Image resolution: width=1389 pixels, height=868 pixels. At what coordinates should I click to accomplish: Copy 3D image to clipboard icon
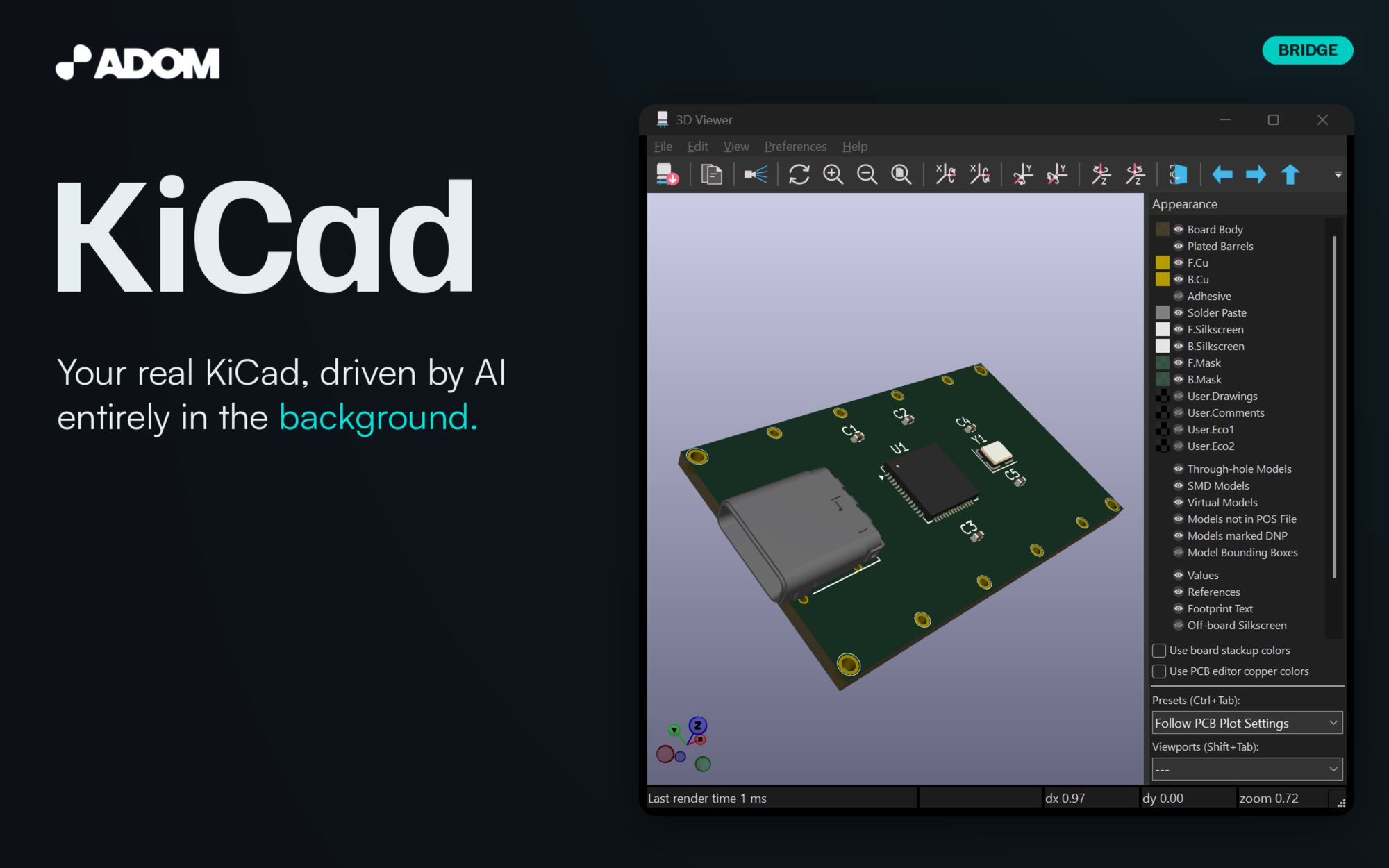[711, 174]
